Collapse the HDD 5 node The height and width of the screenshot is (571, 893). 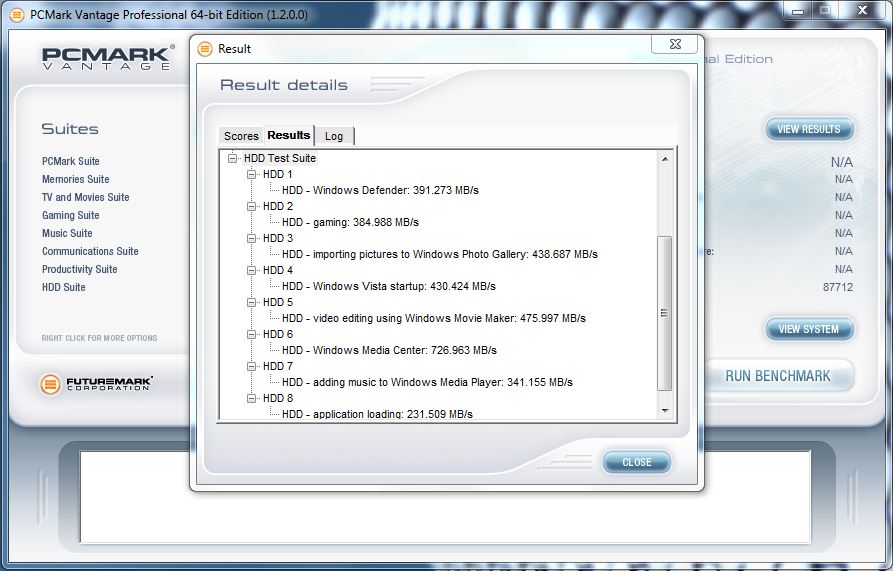click(x=252, y=302)
